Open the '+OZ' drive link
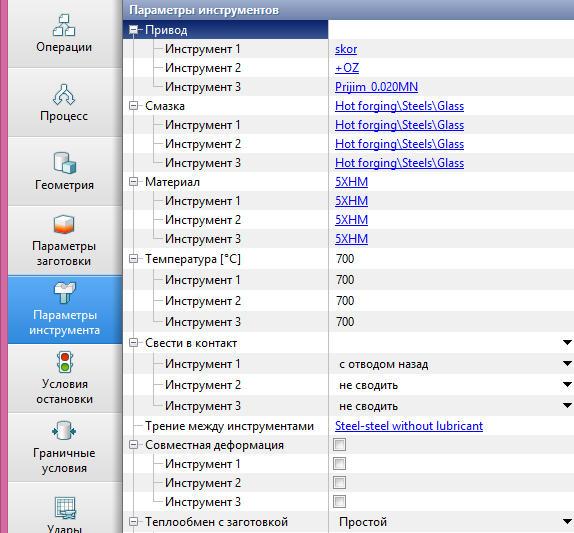This screenshot has height=533, width=574. pos(347,68)
